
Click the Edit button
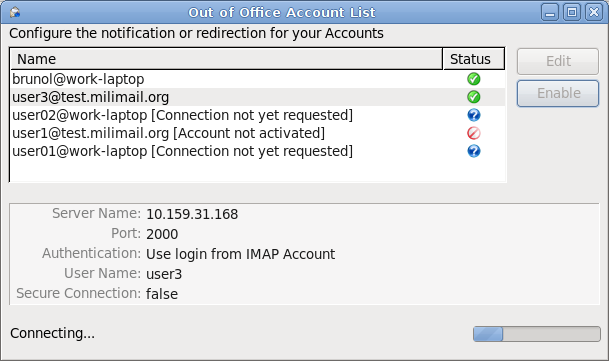point(558,61)
